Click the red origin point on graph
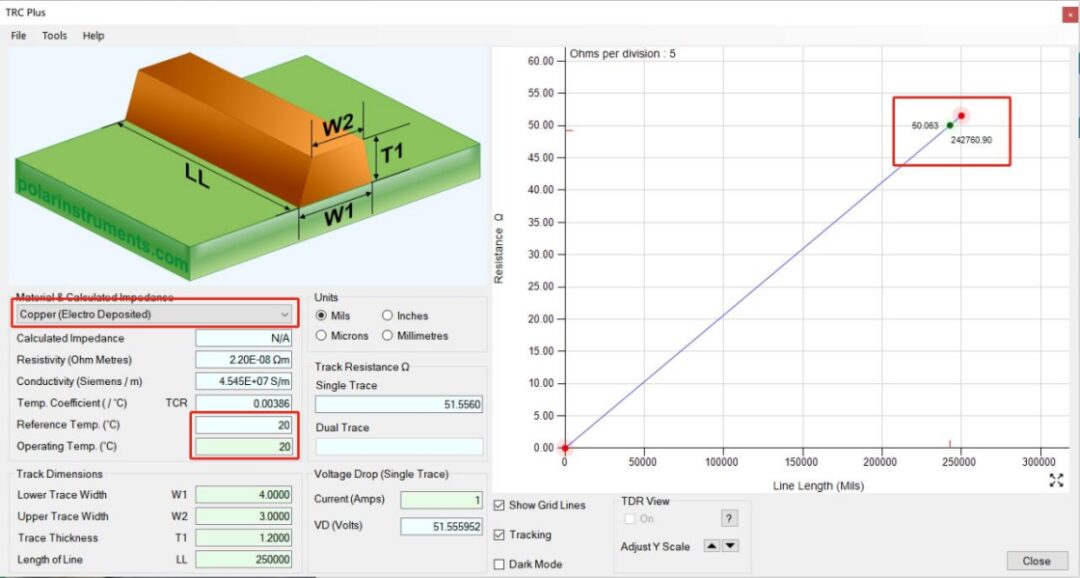Image resolution: width=1080 pixels, height=578 pixels. [x=565, y=448]
